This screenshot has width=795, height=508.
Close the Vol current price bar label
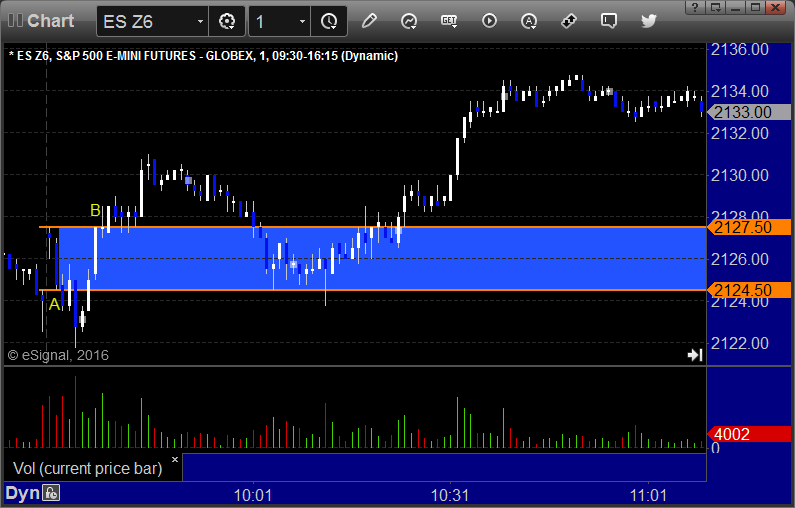pyautogui.click(x=175, y=459)
